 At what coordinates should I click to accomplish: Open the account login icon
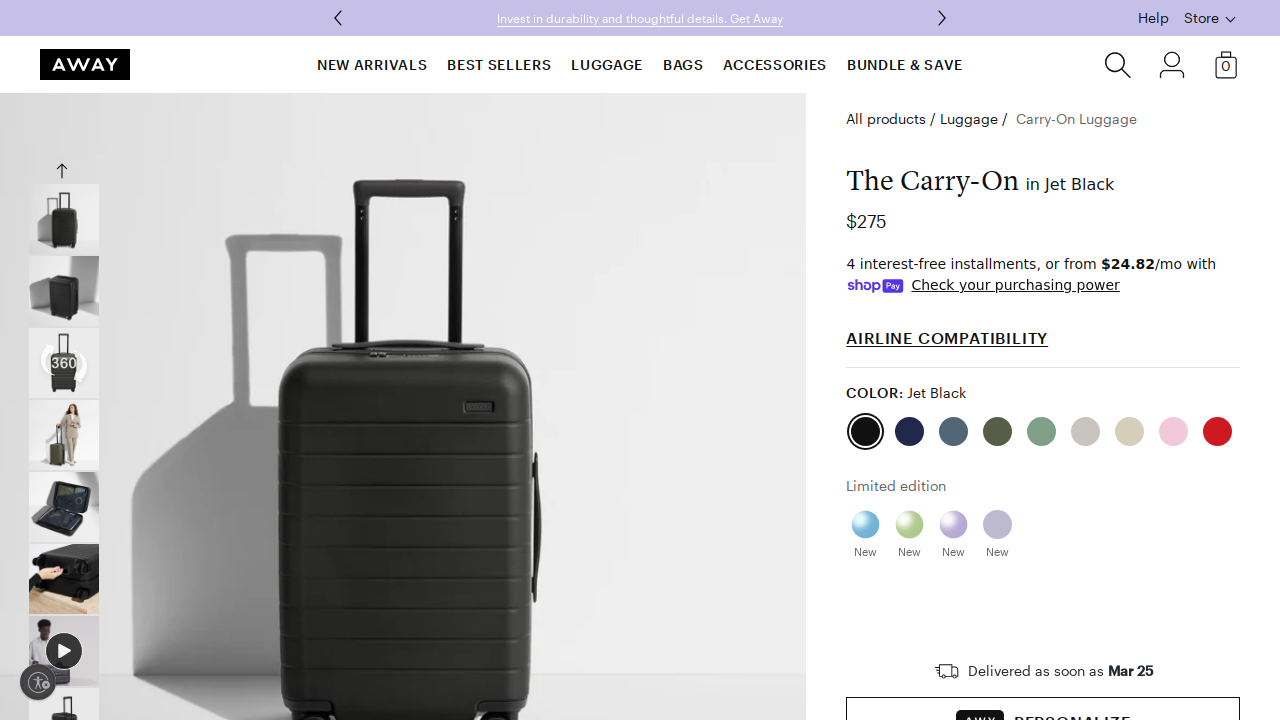click(x=1171, y=64)
